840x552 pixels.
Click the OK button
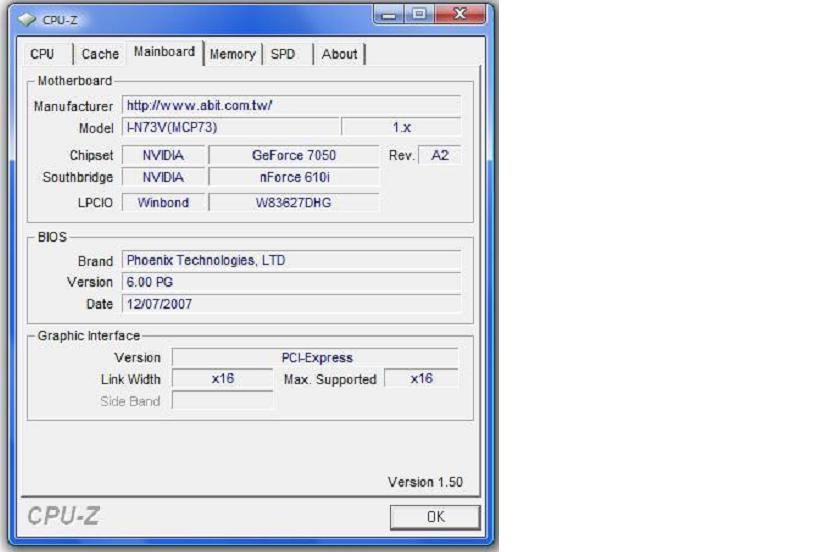[x=435, y=517]
